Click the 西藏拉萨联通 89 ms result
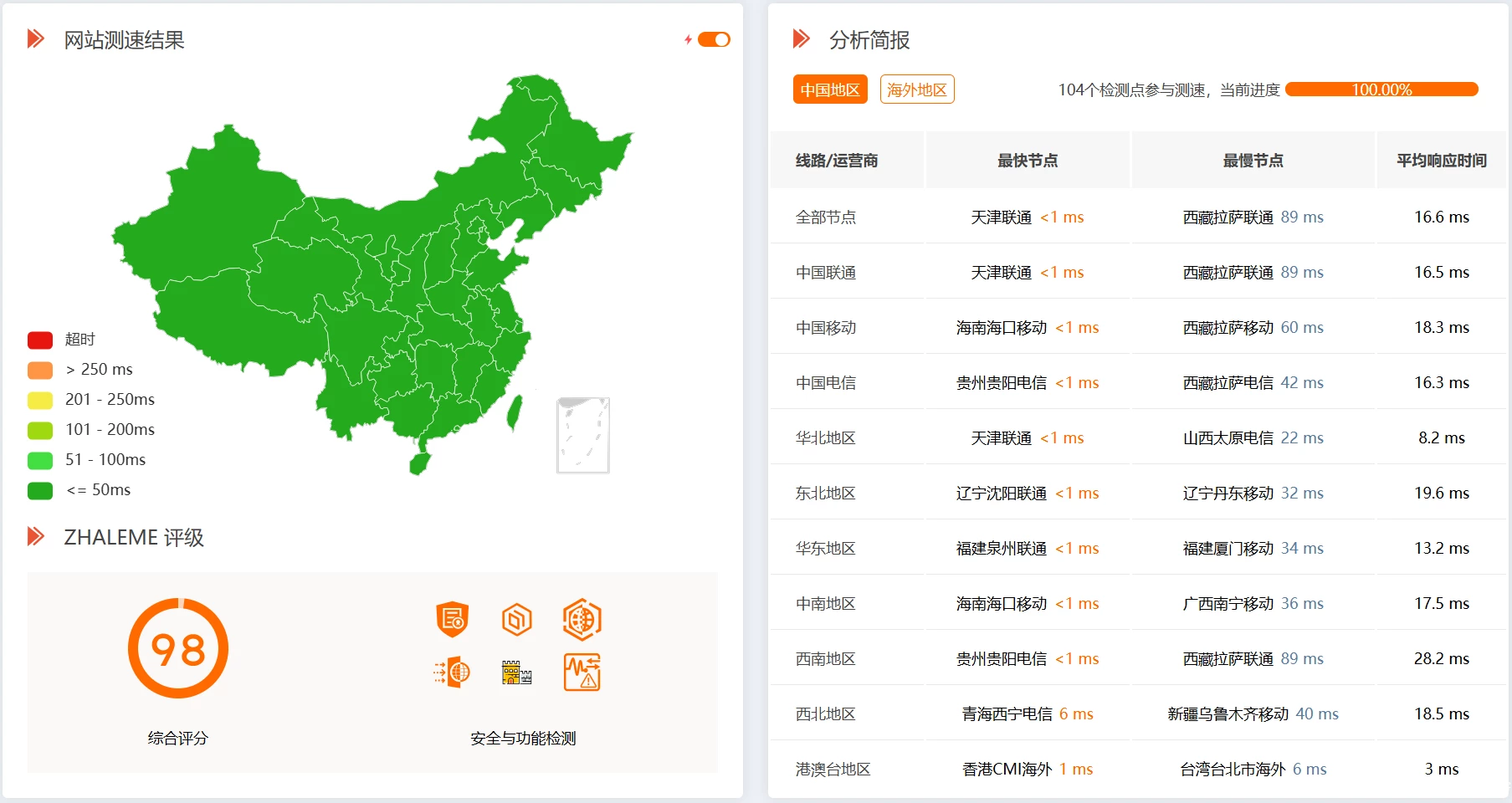1512x803 pixels. coord(1253,217)
